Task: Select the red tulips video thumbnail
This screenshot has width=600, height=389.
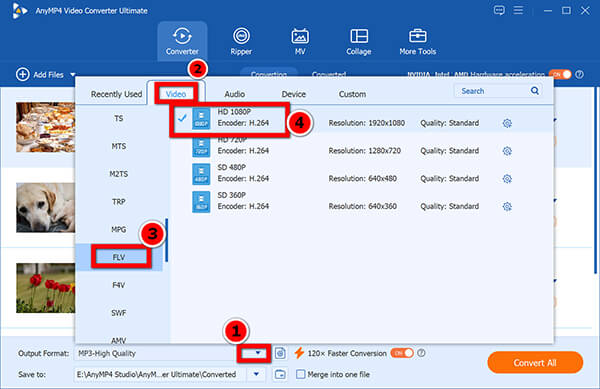Action: click(x=46, y=288)
